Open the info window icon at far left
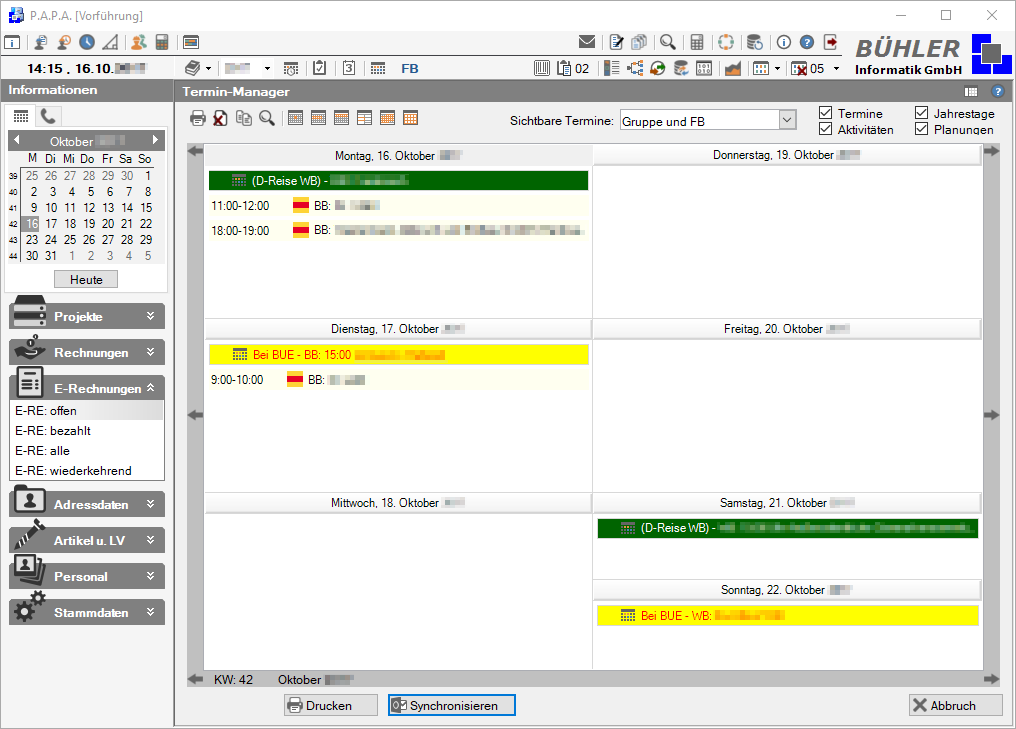 tap(12, 42)
